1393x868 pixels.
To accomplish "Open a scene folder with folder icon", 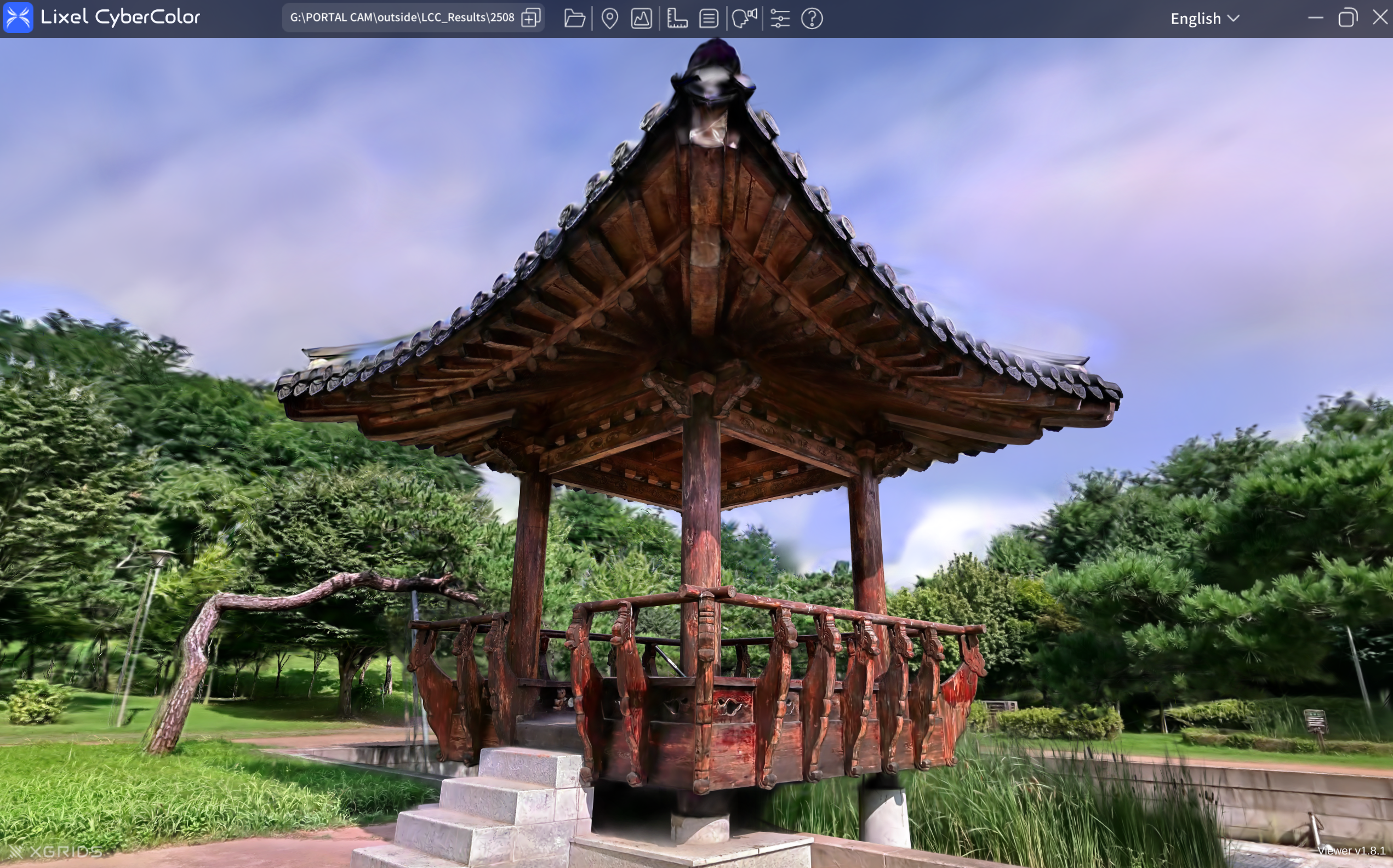I will (x=574, y=19).
